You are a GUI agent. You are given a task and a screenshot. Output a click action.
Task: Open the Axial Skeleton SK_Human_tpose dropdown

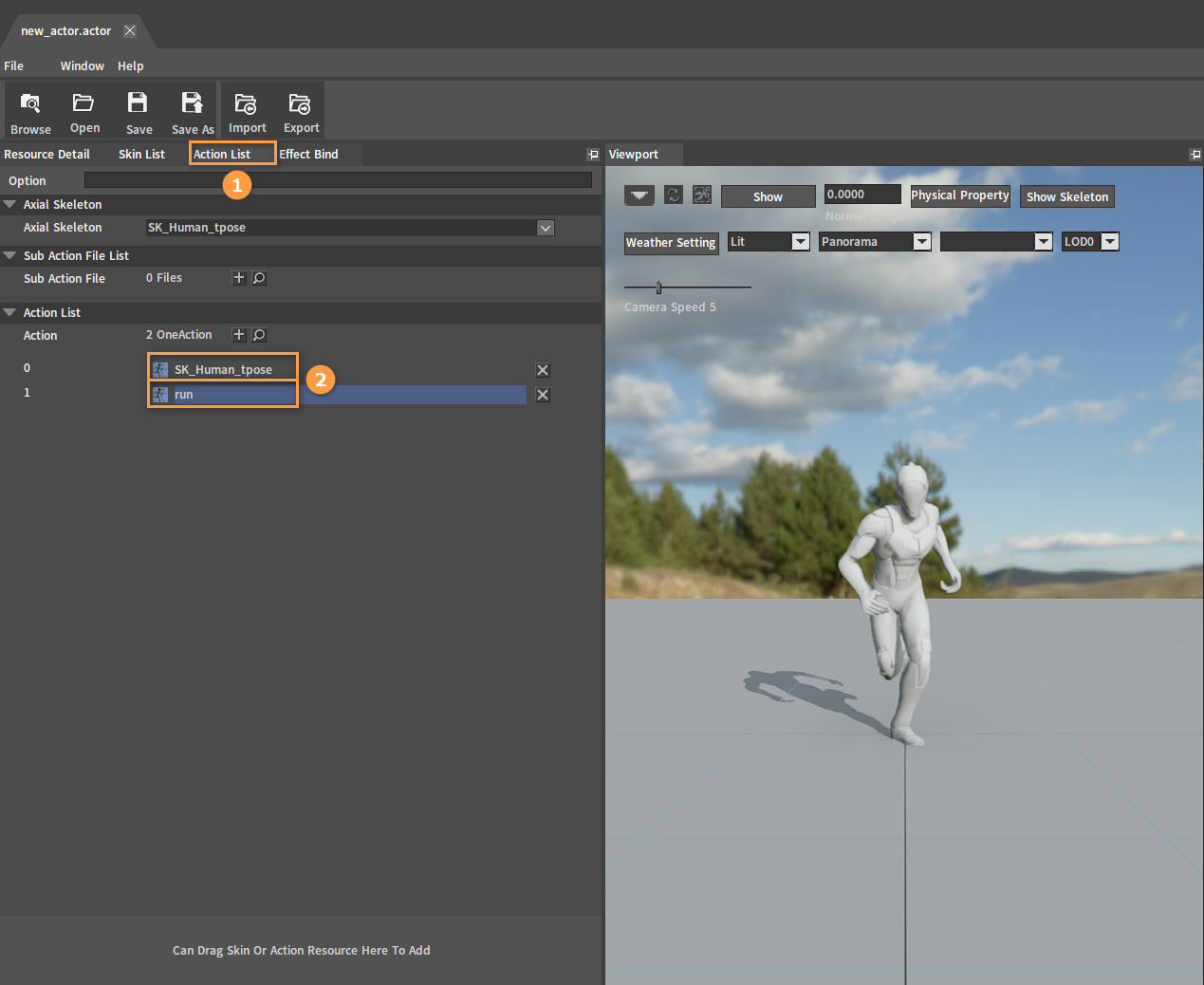coord(546,228)
